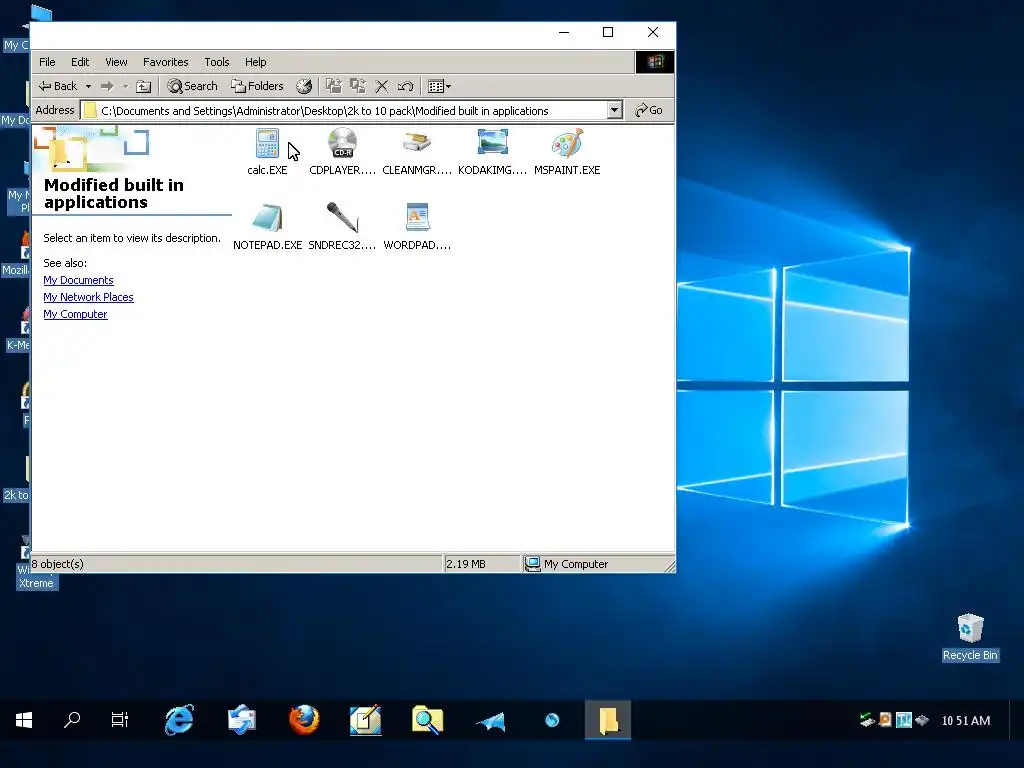Open the Favorites menu

(165, 62)
